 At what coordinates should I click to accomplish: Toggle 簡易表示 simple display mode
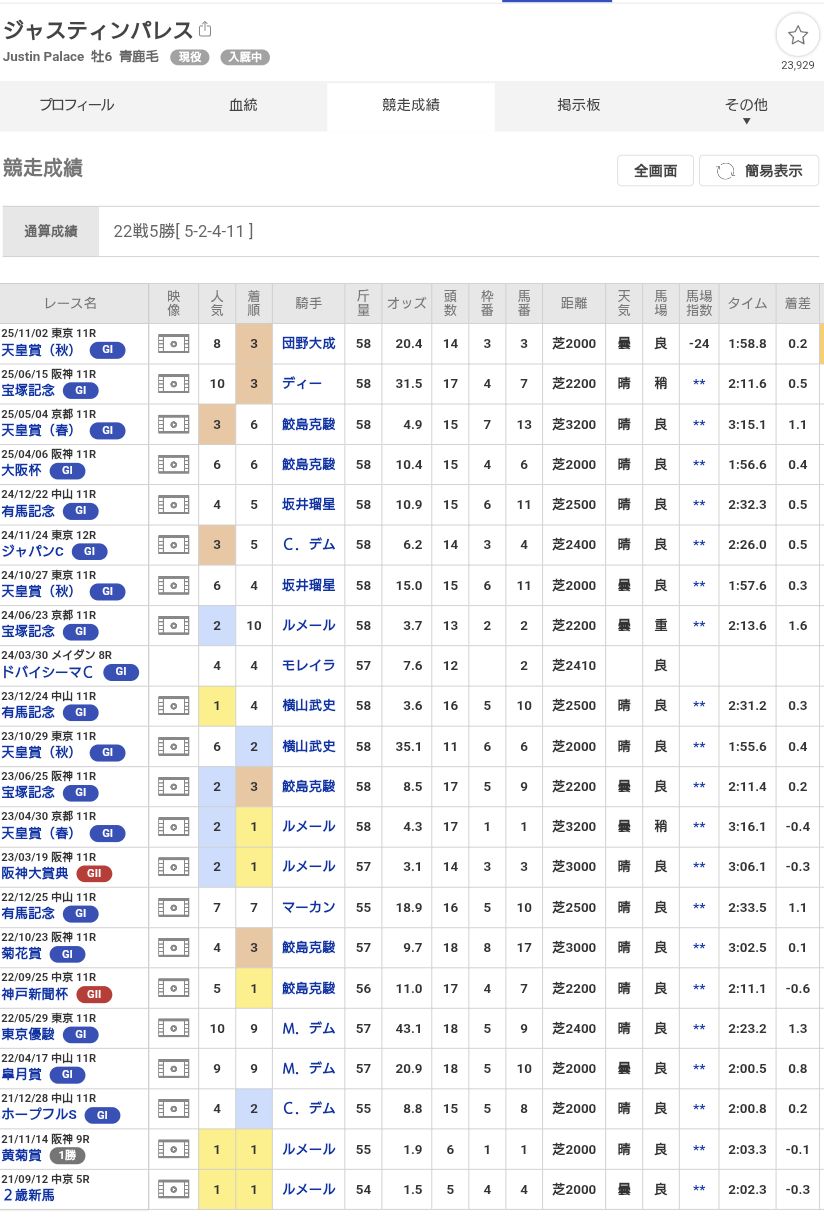[759, 171]
